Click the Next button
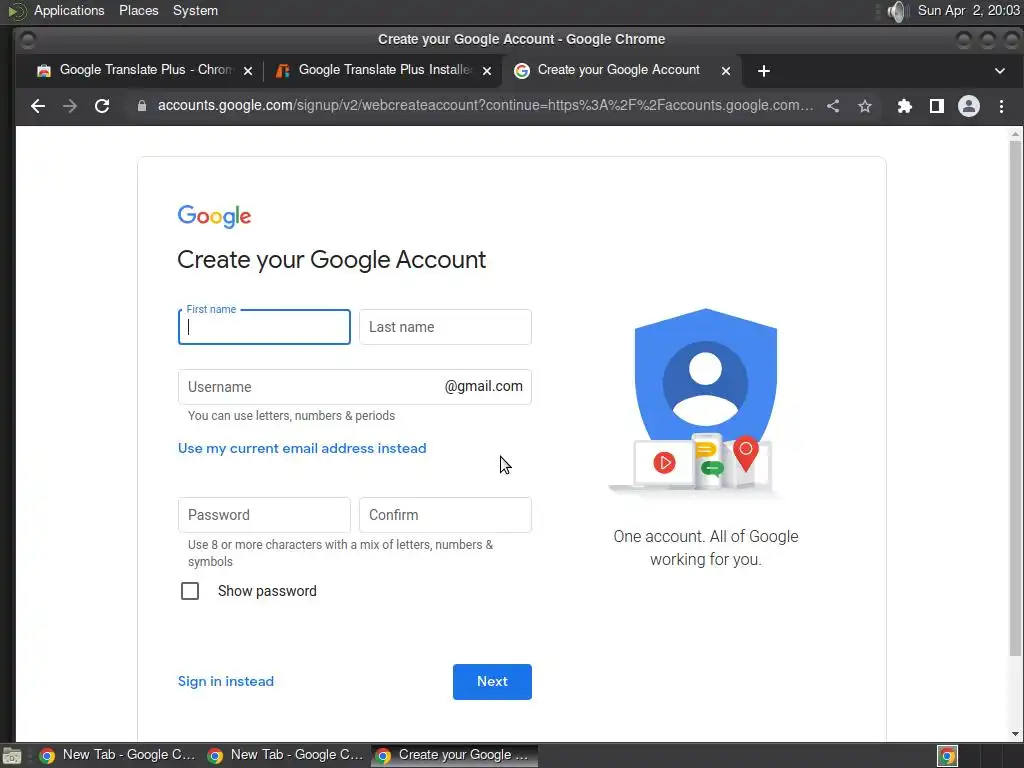The image size is (1024, 768). coord(492,682)
